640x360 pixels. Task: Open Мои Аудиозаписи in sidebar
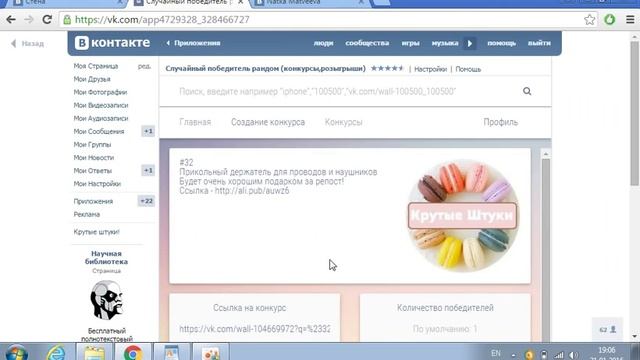click(x=101, y=118)
